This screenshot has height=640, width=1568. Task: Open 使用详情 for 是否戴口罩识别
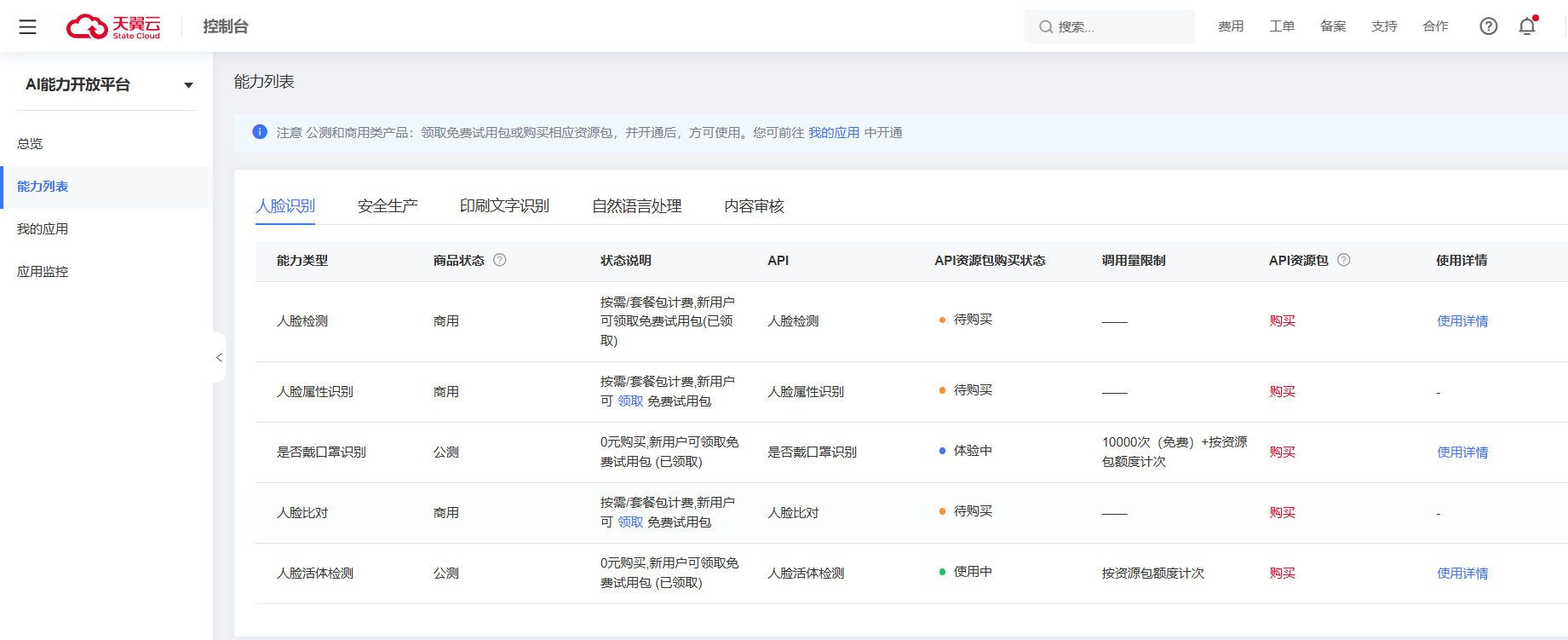(1462, 453)
